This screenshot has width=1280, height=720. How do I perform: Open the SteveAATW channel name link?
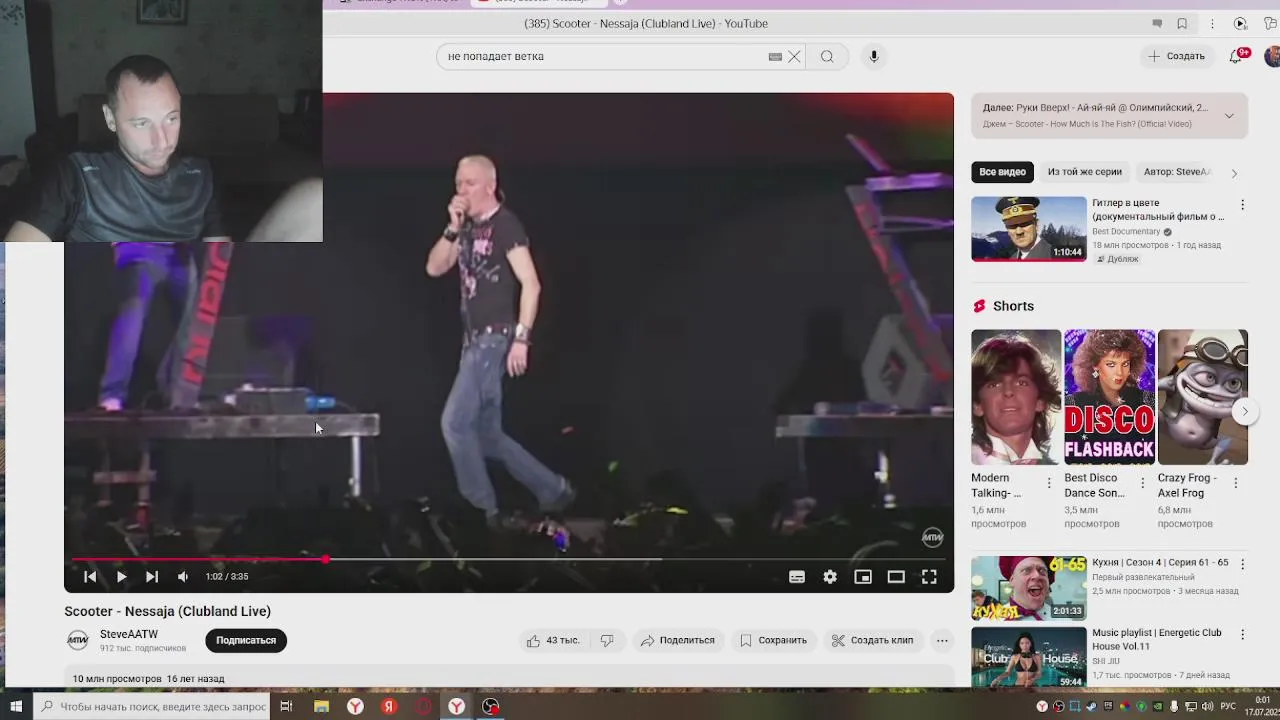[129, 634]
